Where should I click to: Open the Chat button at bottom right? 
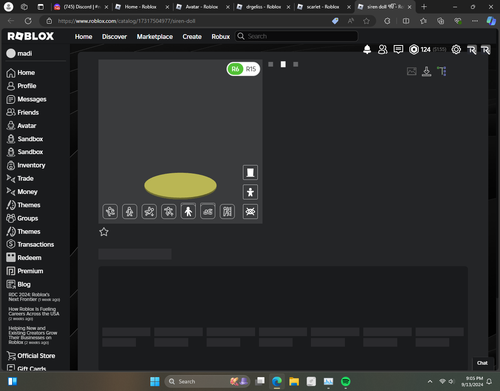tap(482, 363)
